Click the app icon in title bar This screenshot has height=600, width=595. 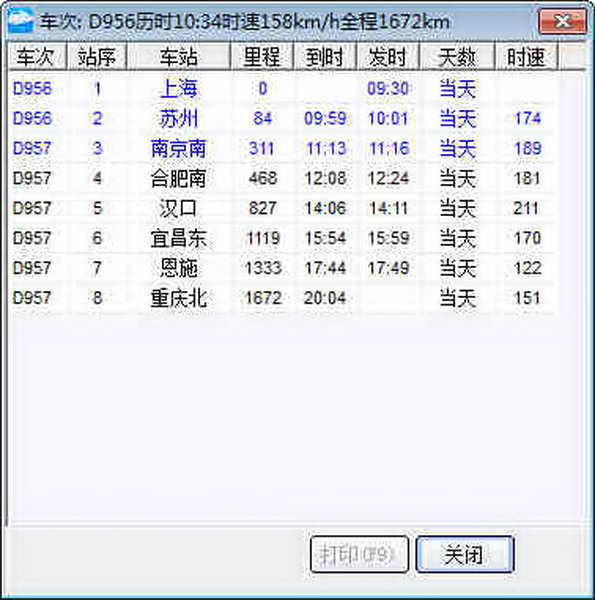(21, 21)
